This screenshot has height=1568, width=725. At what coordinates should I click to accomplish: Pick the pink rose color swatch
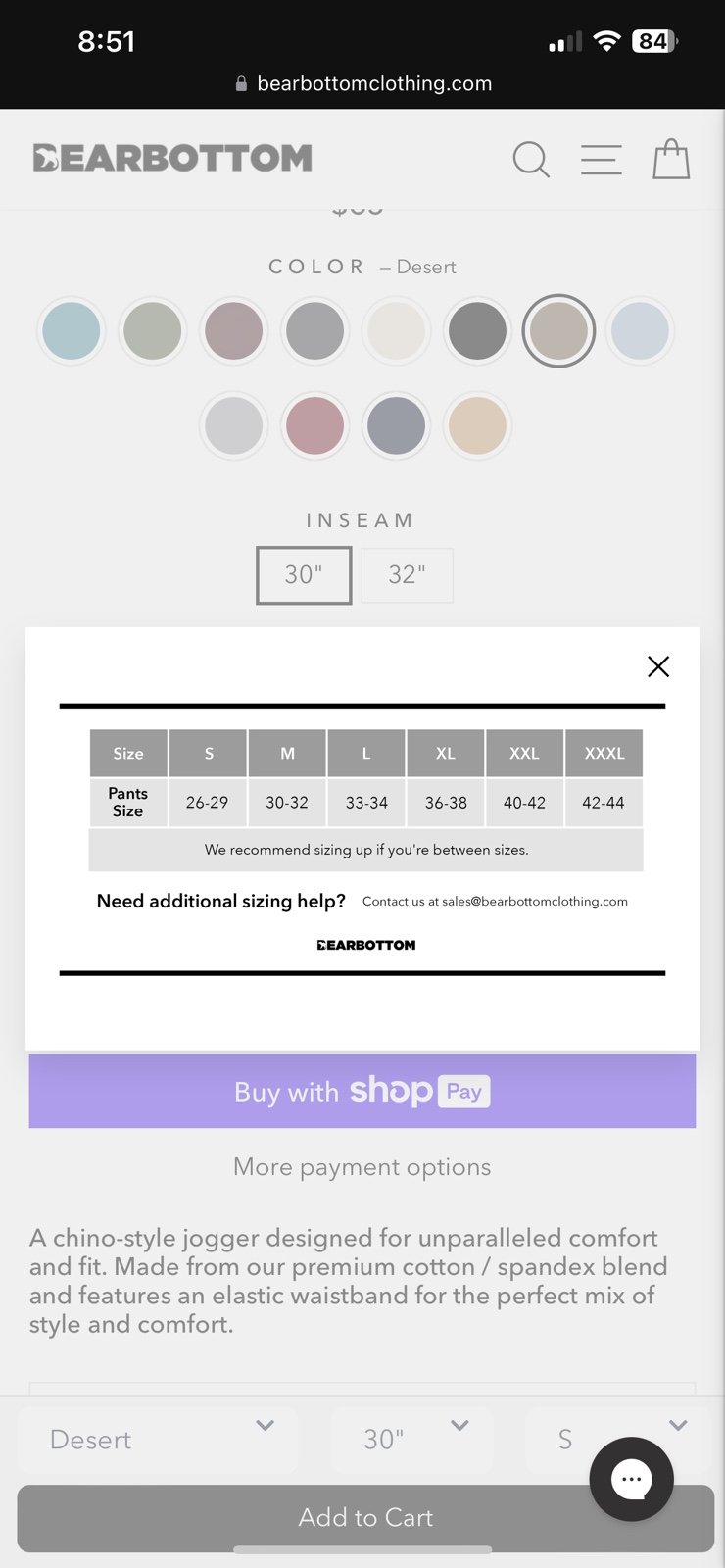[314, 425]
